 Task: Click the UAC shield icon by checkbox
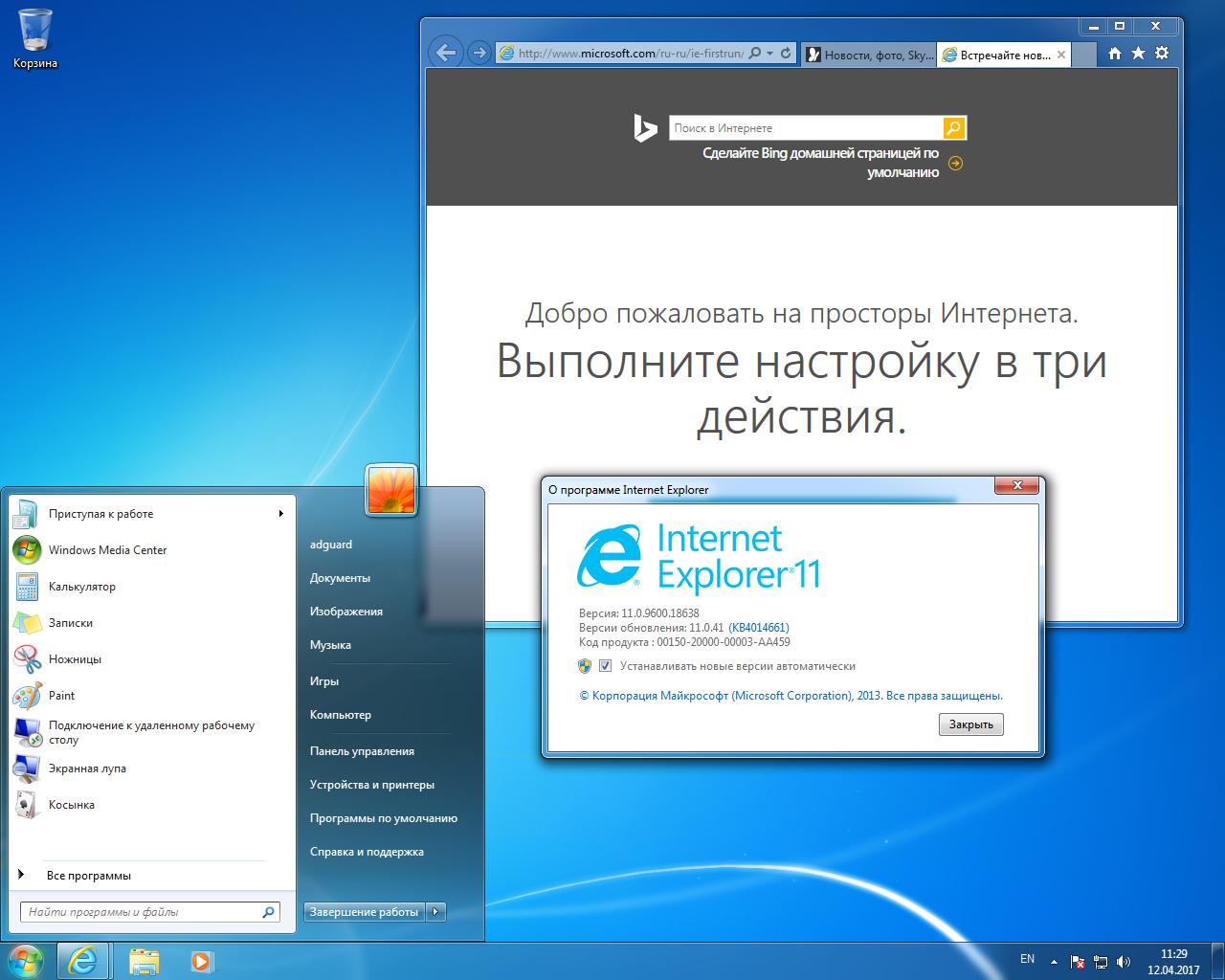pyautogui.click(x=585, y=666)
